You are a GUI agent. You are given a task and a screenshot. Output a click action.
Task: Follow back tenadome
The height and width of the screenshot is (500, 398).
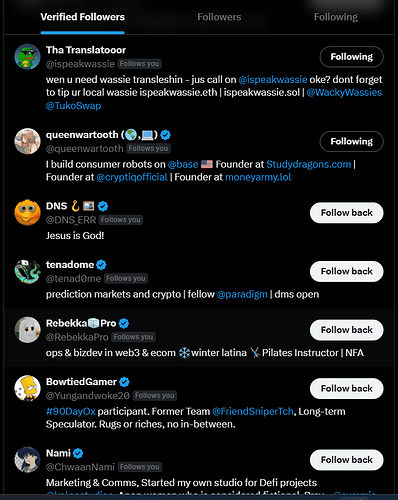click(x=347, y=271)
